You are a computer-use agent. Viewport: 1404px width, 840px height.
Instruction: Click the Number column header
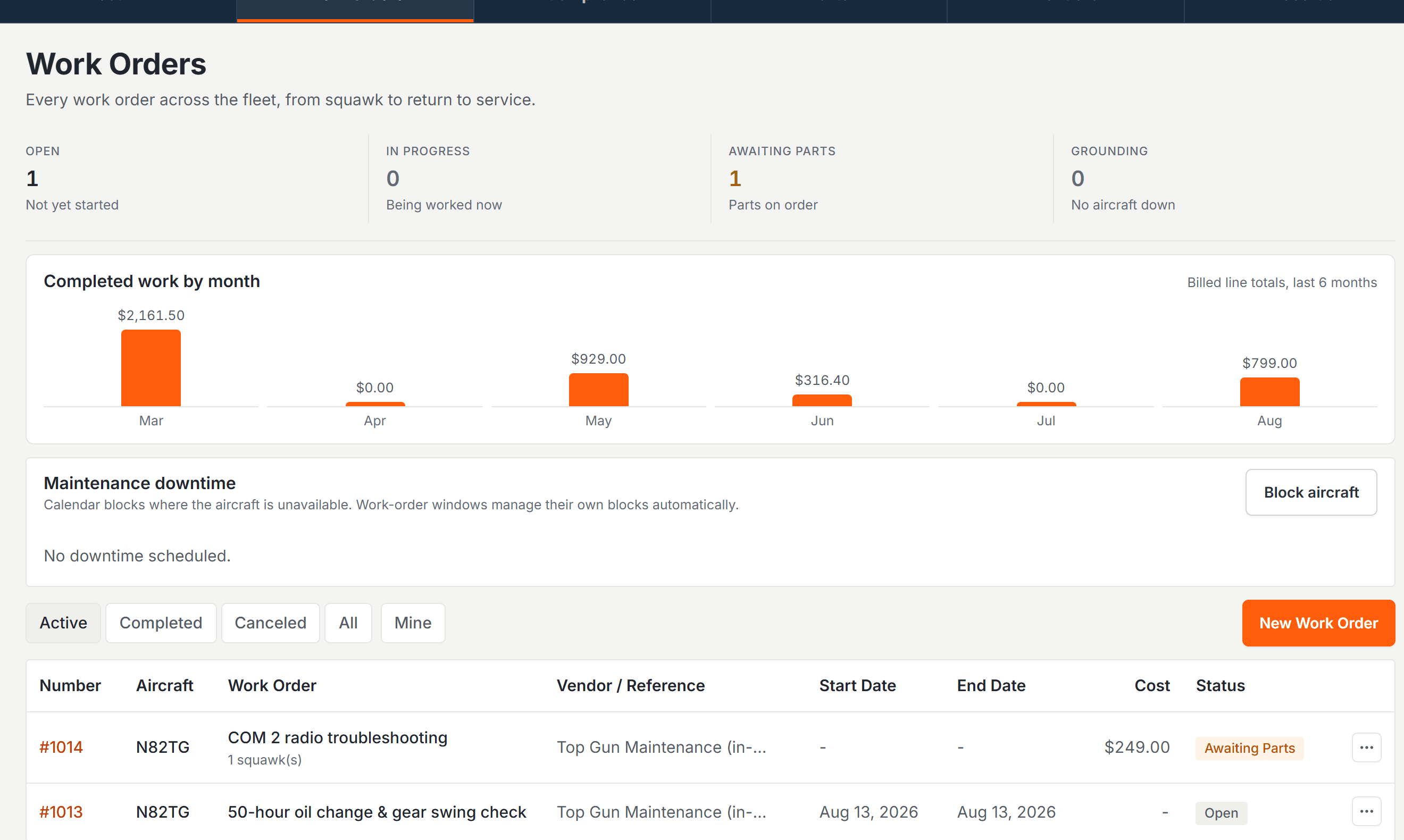[x=70, y=685]
